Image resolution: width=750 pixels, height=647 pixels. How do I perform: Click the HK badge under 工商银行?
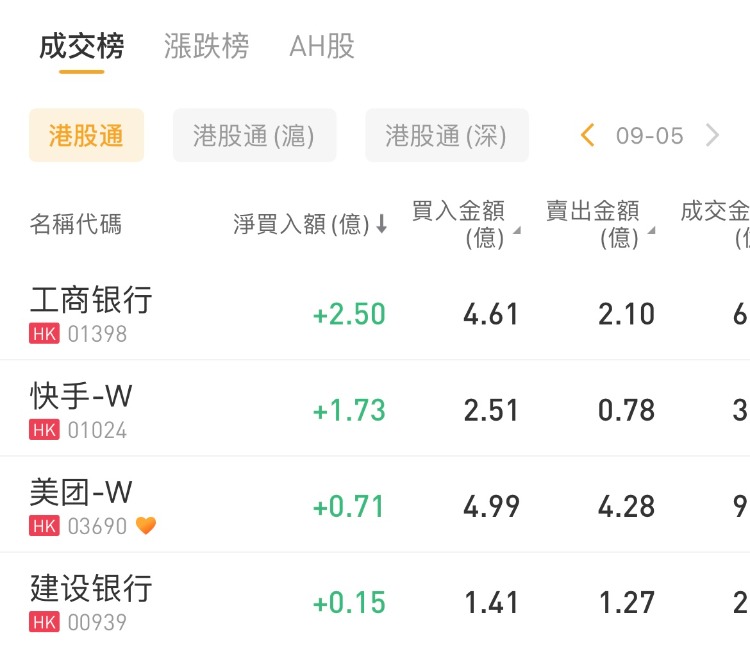(45, 334)
